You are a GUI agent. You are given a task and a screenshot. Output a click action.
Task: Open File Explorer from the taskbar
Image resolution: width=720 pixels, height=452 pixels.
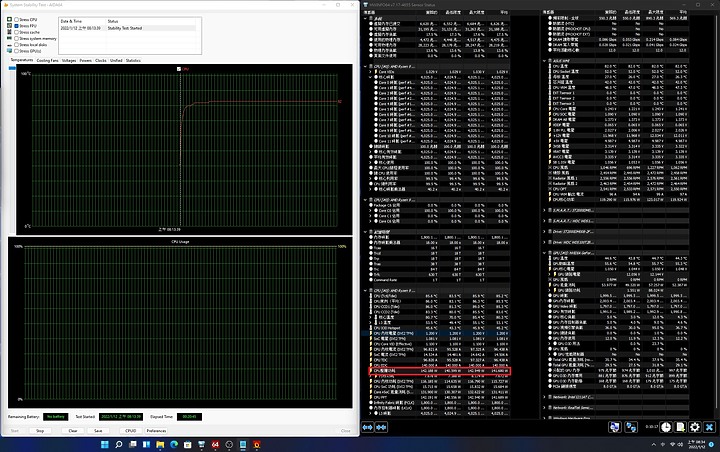tap(160, 444)
